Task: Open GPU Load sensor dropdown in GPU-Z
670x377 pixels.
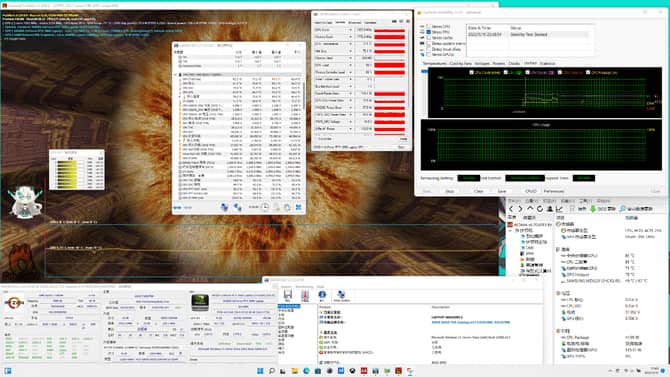Action: pos(350,65)
